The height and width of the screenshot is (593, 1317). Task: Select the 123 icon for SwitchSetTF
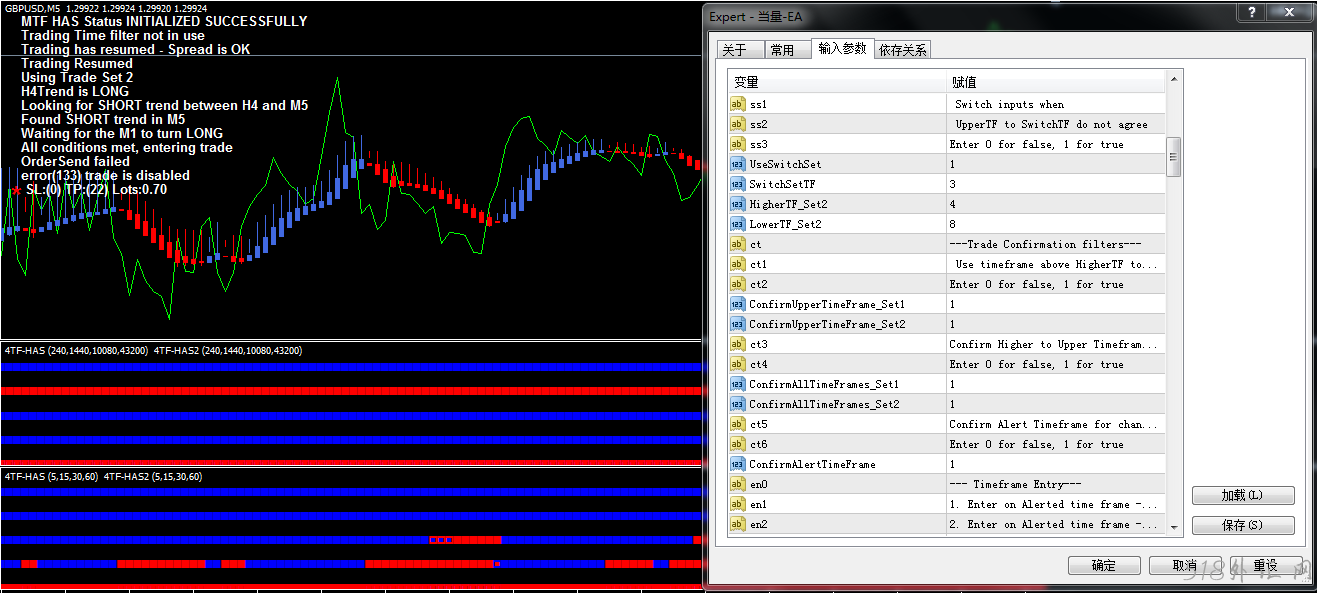738,184
